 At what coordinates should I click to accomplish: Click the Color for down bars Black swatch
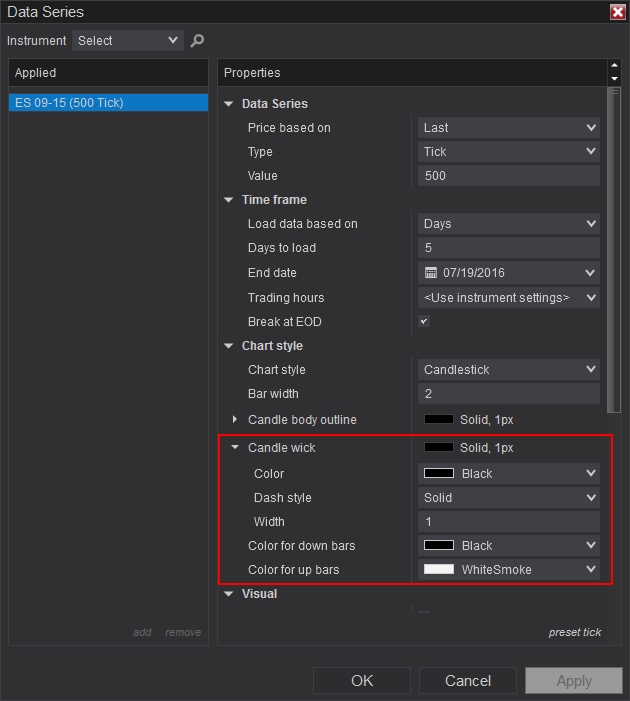[x=439, y=546]
